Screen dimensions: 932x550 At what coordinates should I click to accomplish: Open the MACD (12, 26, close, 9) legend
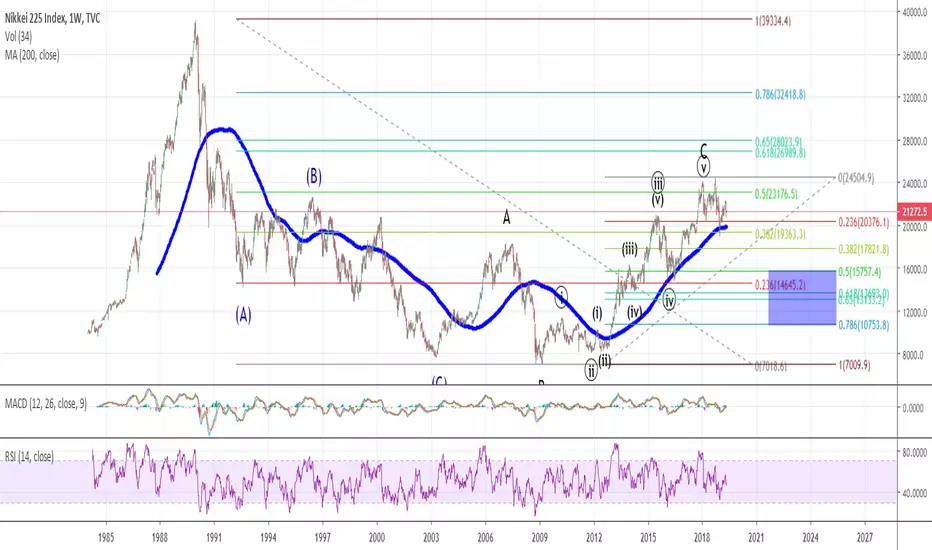pyautogui.click(x=46, y=404)
